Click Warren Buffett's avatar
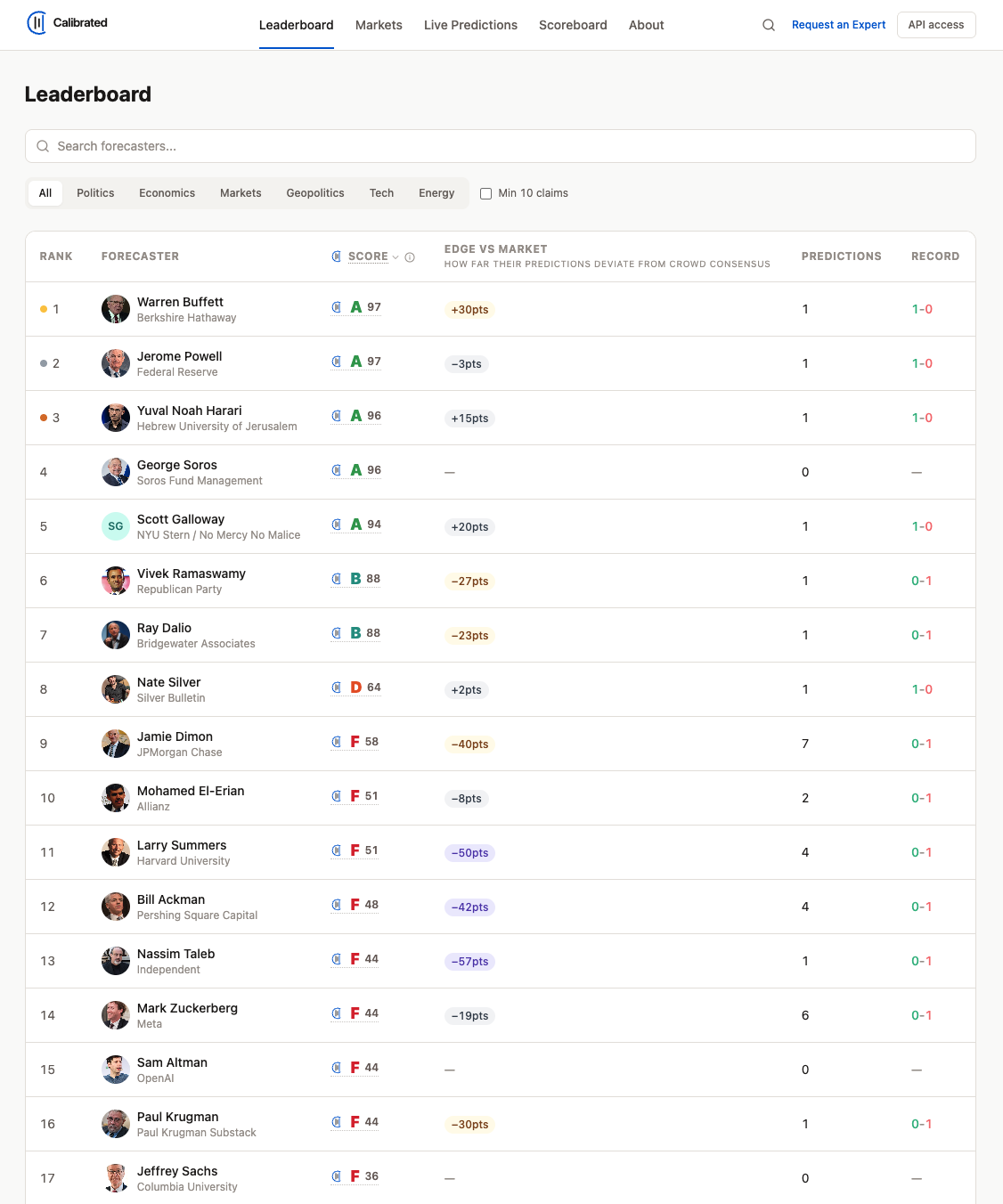1003x1204 pixels. coord(116,309)
